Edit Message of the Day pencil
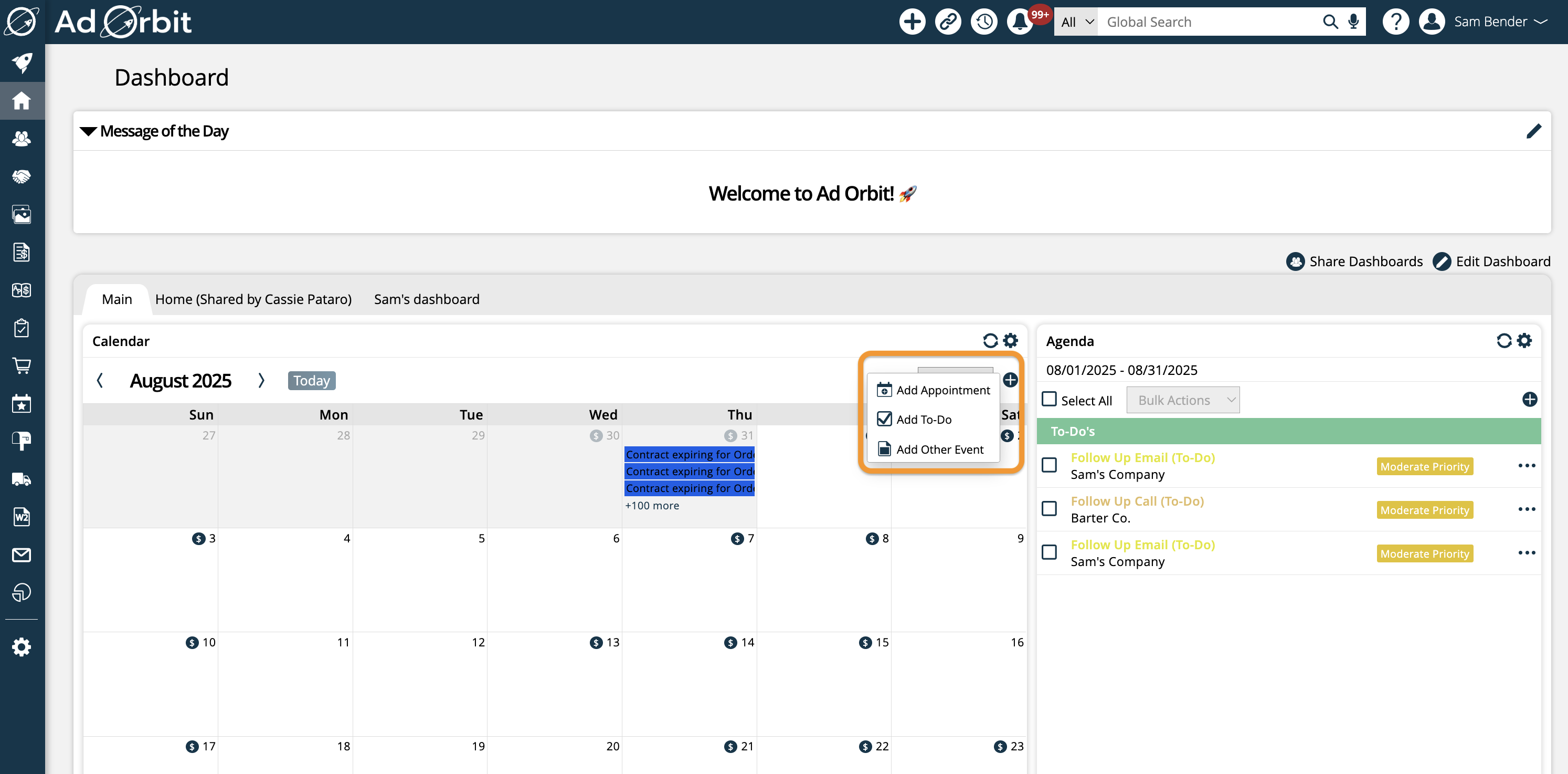 pos(1533,131)
